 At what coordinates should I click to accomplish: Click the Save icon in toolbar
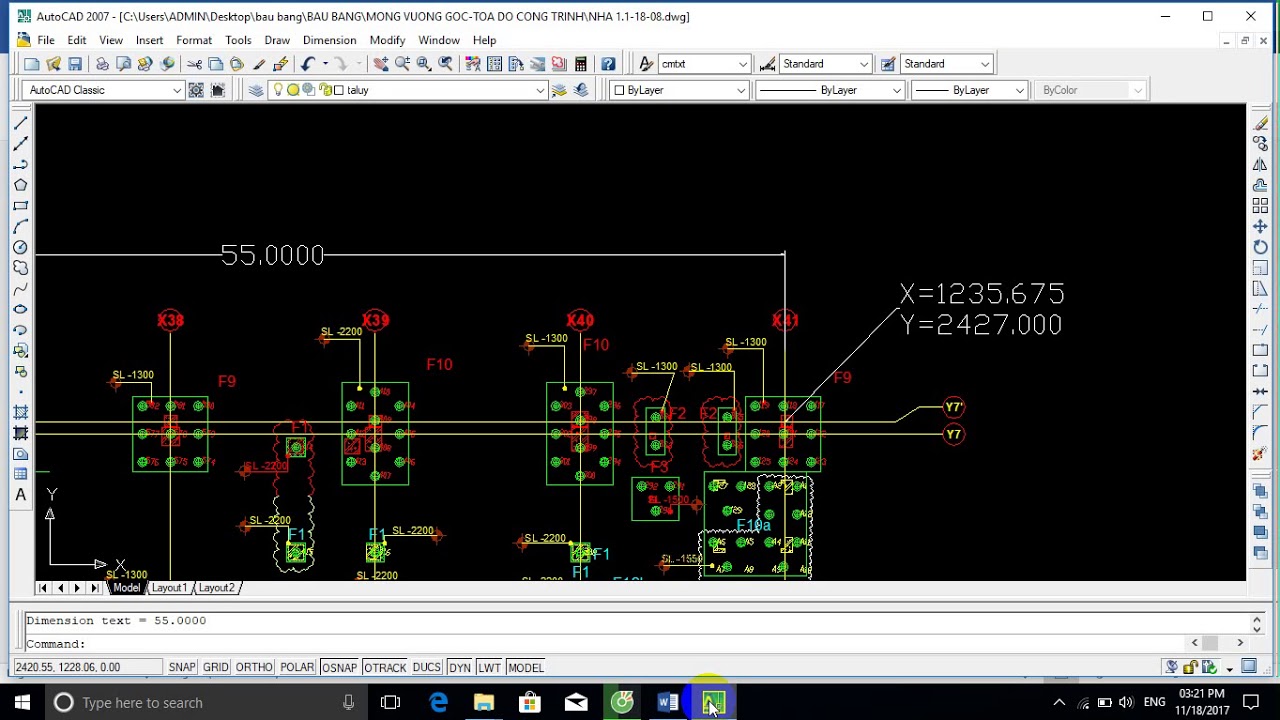tap(75, 64)
